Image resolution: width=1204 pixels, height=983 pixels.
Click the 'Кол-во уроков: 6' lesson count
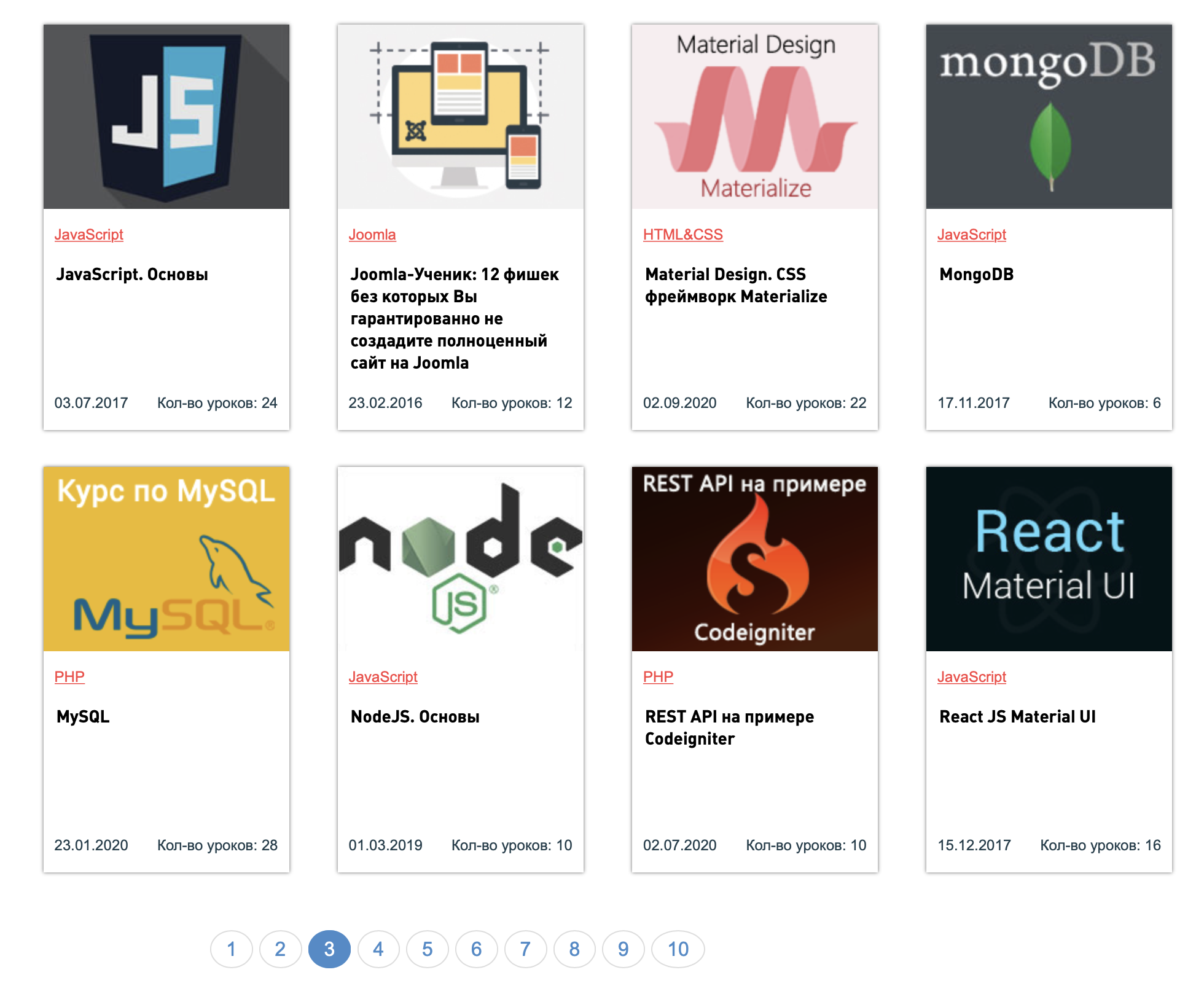coord(1104,403)
